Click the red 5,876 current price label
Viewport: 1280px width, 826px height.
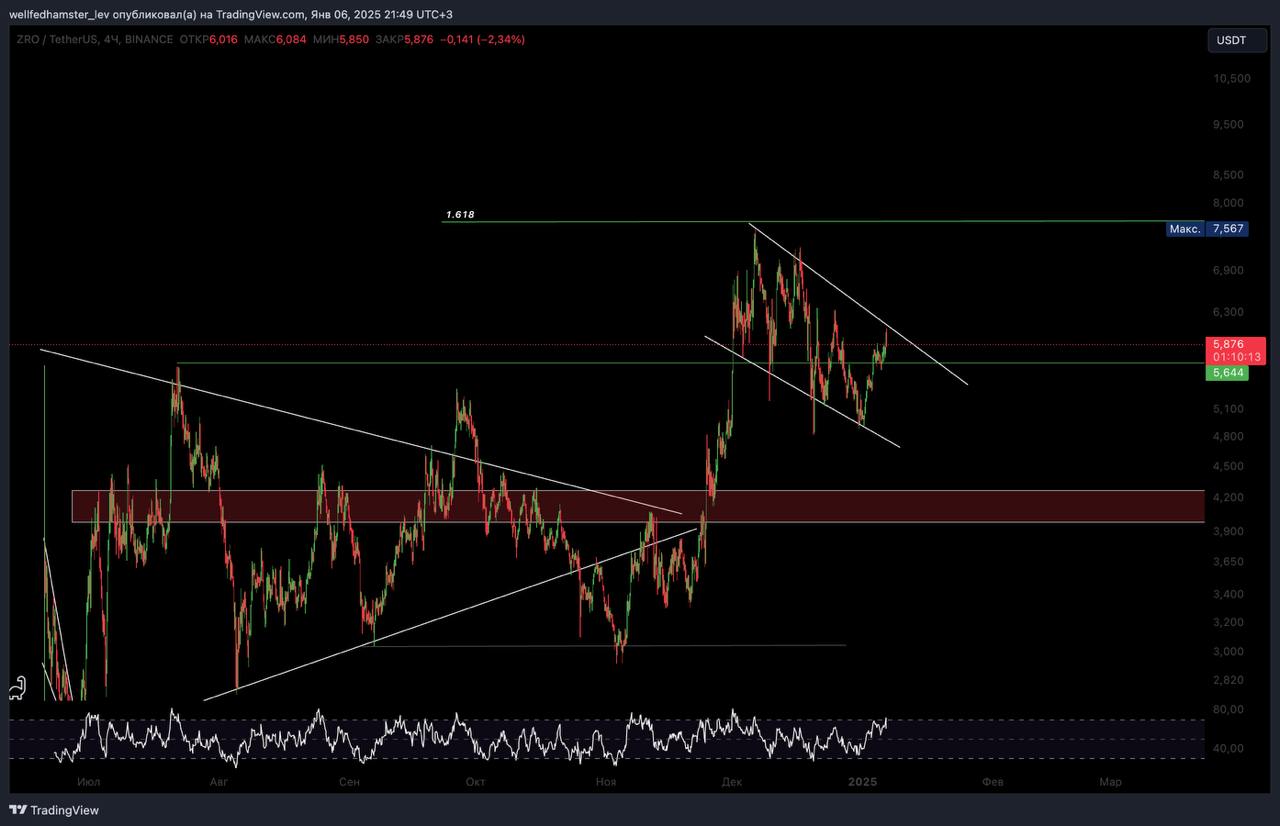[1228, 343]
